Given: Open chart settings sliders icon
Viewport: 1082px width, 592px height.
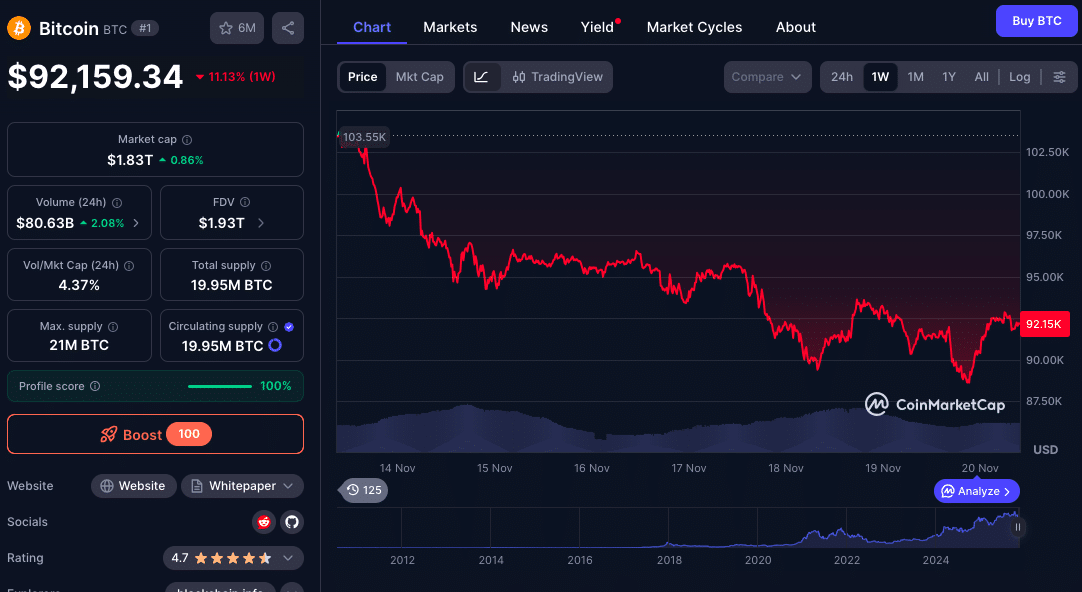Looking at the screenshot, I should [x=1059, y=77].
